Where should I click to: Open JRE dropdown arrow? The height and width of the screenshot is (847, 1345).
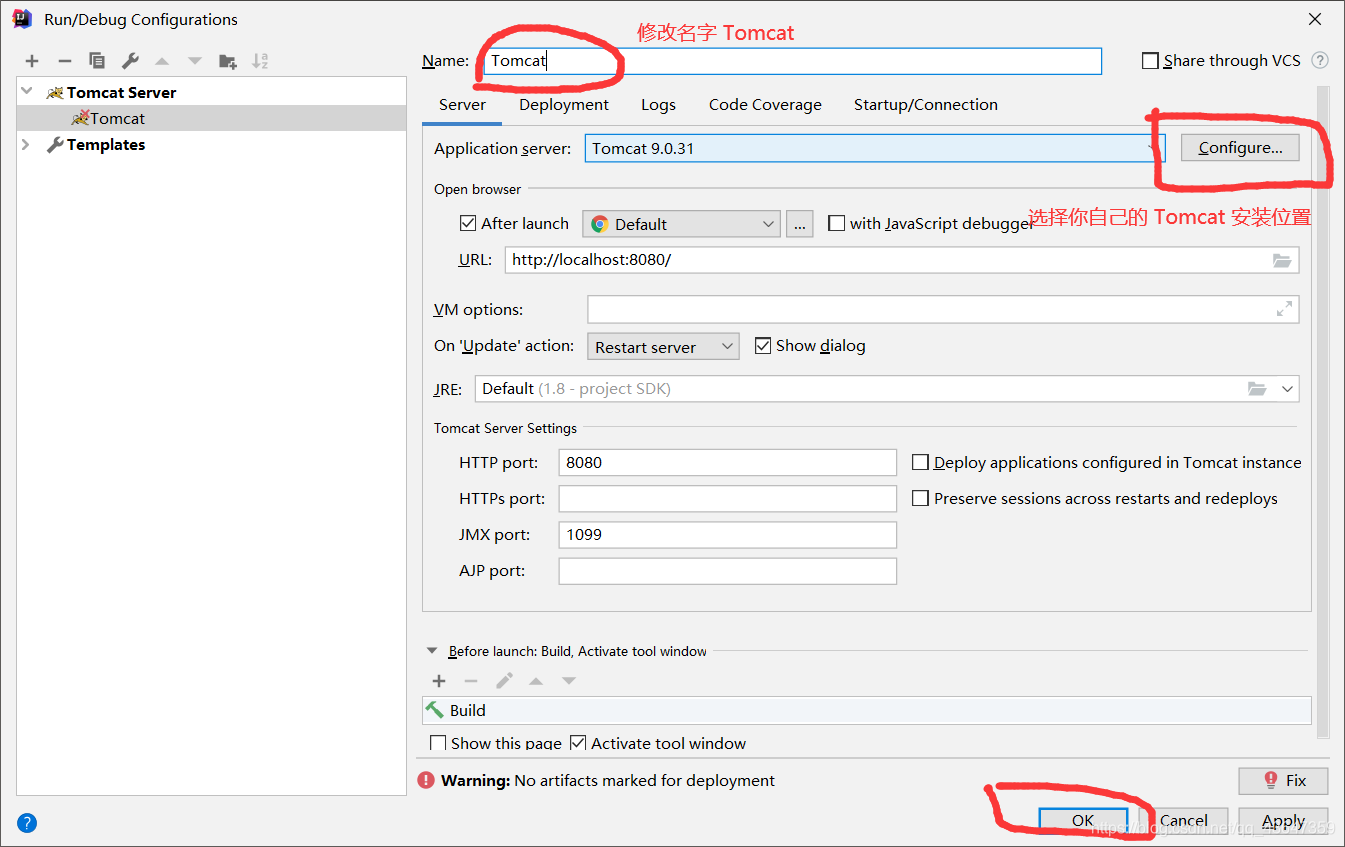[x=1287, y=389]
